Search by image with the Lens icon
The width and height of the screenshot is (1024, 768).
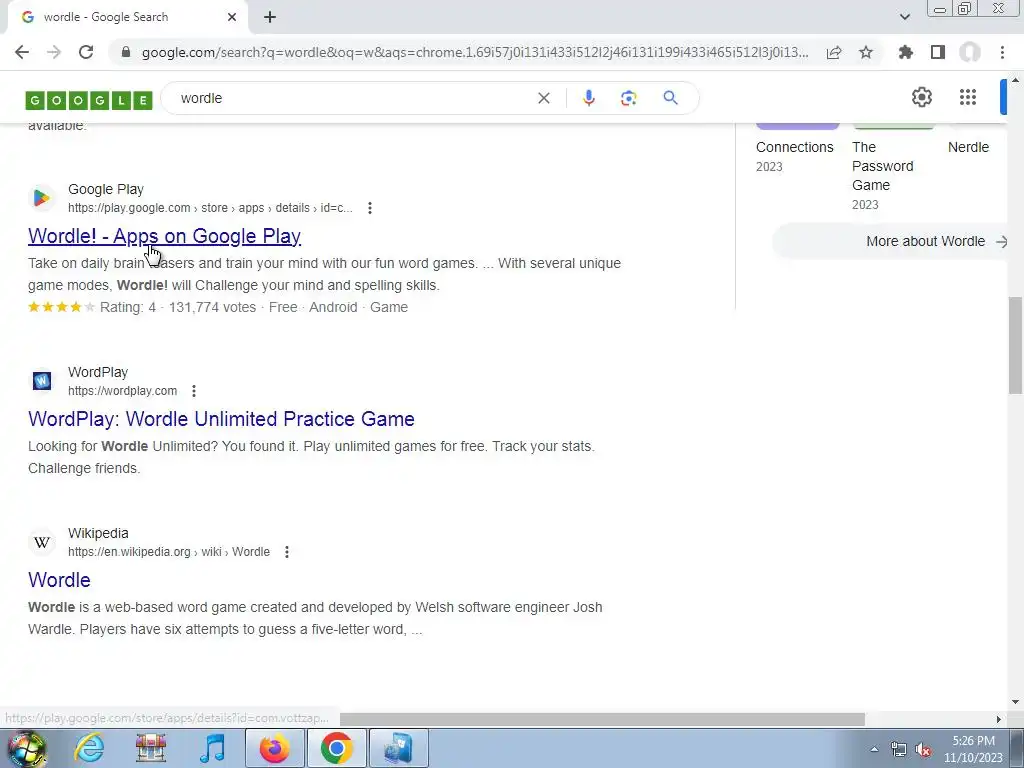(628, 98)
